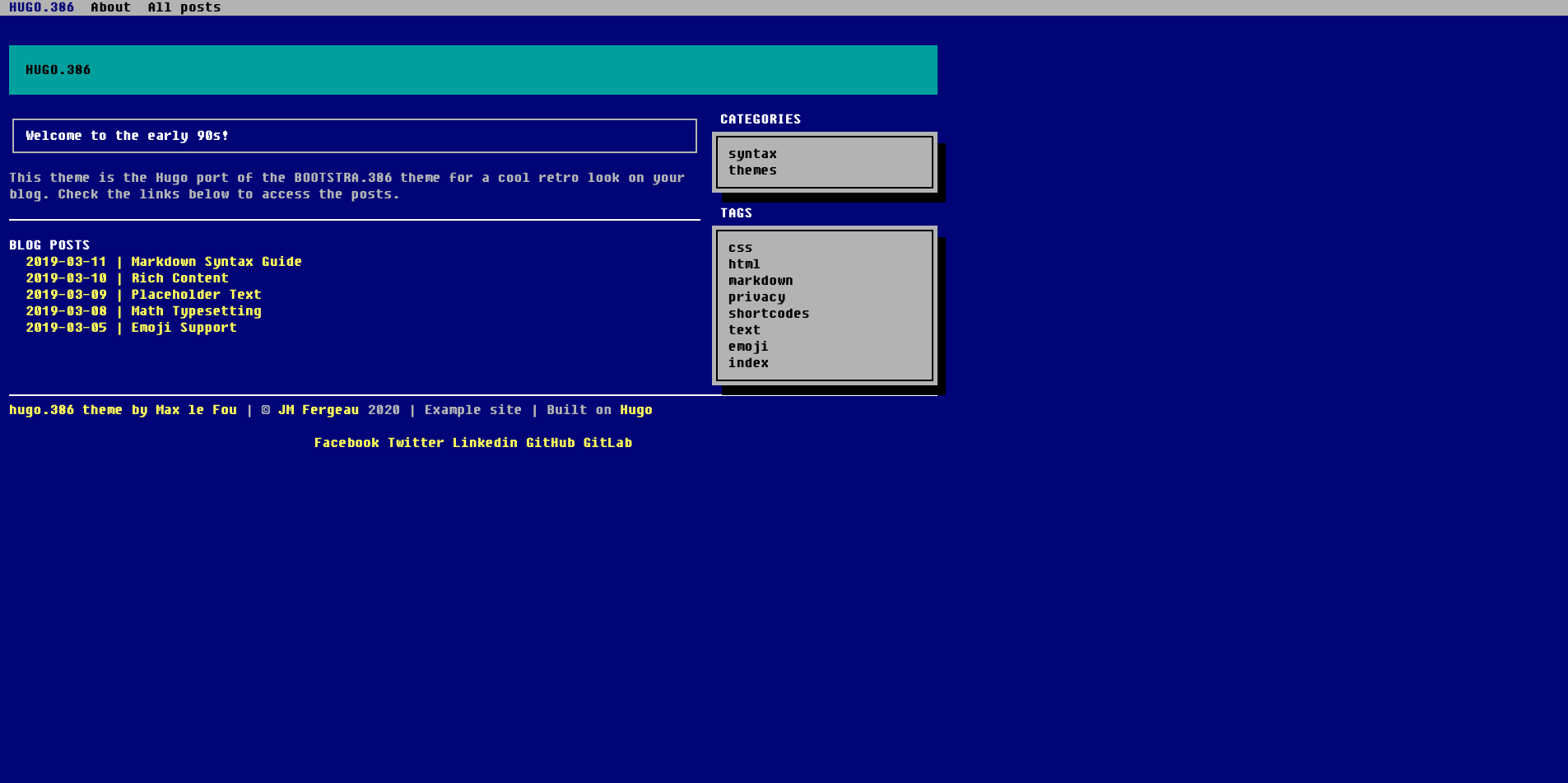Browse the emoji tag
Image resolution: width=1568 pixels, height=783 pixels.
coord(748,347)
